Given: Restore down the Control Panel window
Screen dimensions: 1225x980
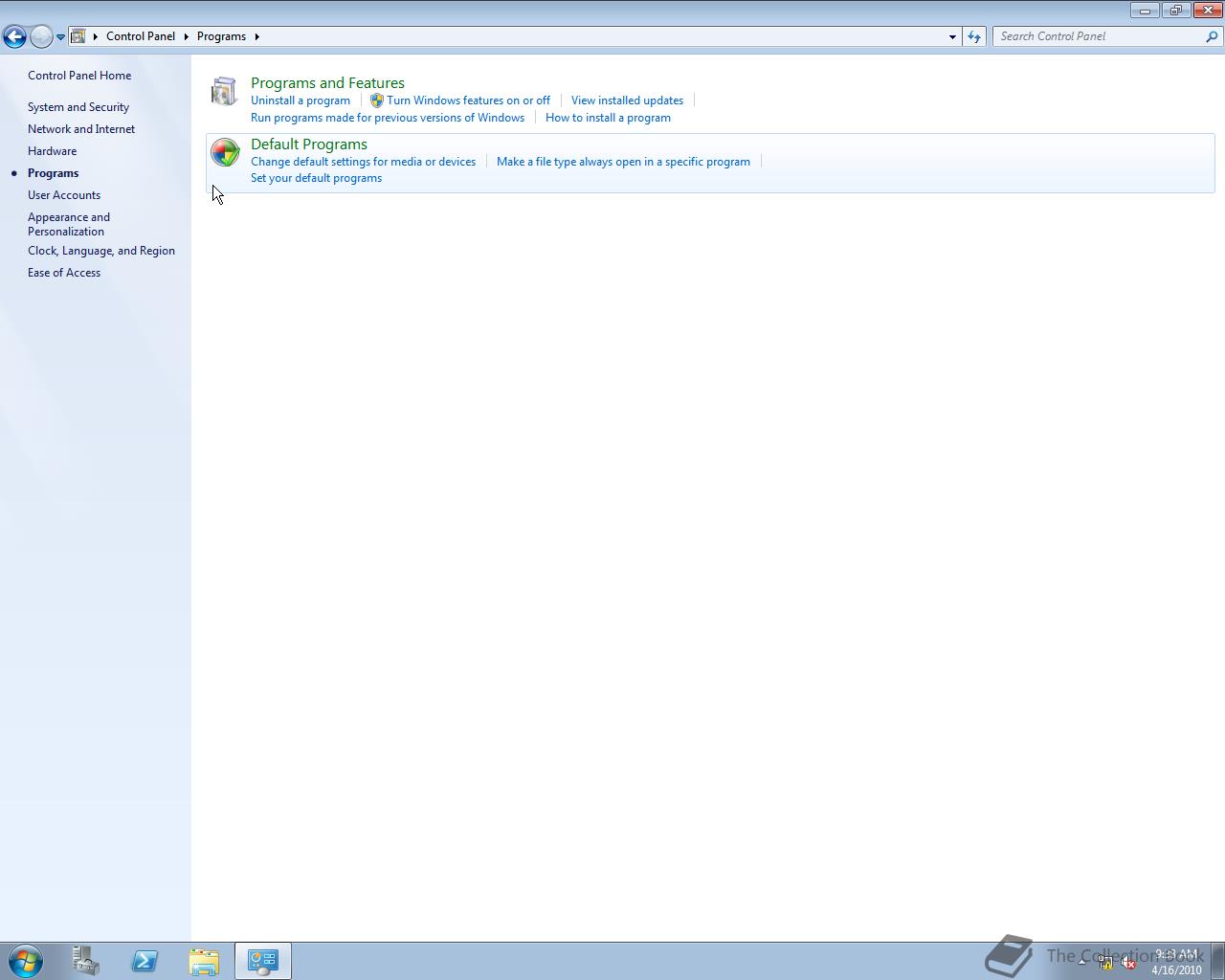Looking at the screenshot, I should [1175, 11].
